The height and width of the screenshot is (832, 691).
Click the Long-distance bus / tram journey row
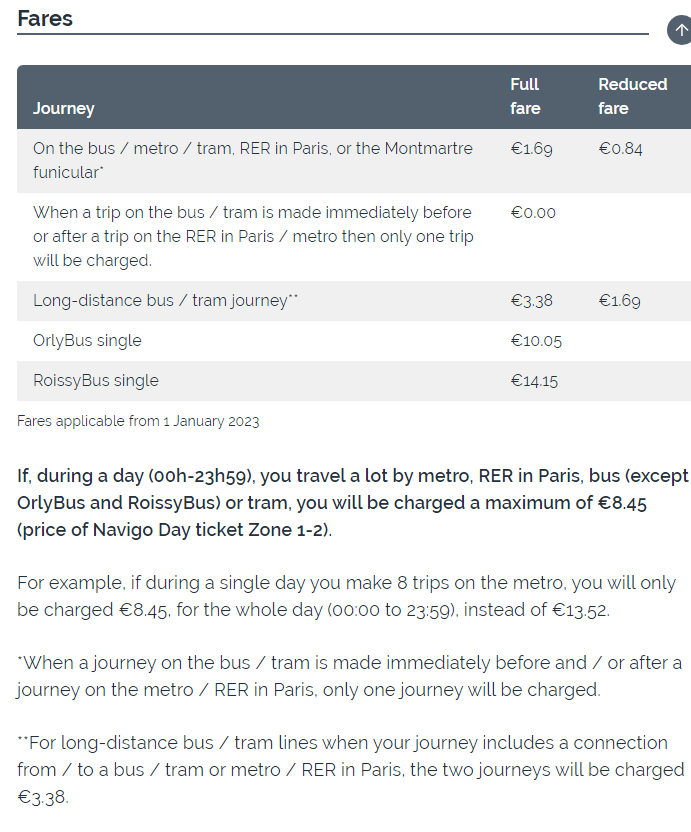pos(354,301)
